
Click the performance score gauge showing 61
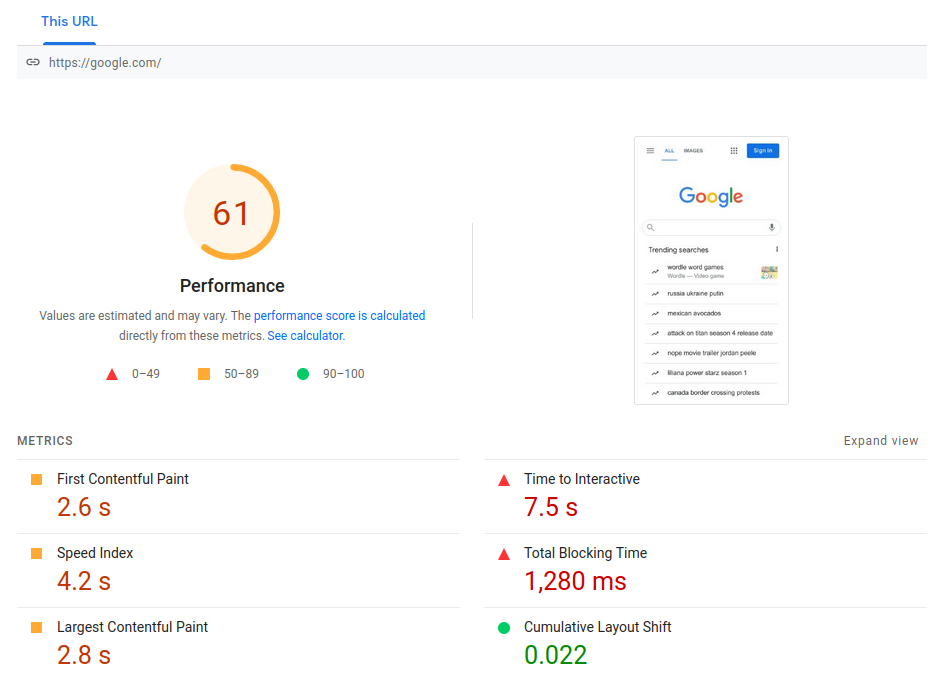[x=232, y=212]
